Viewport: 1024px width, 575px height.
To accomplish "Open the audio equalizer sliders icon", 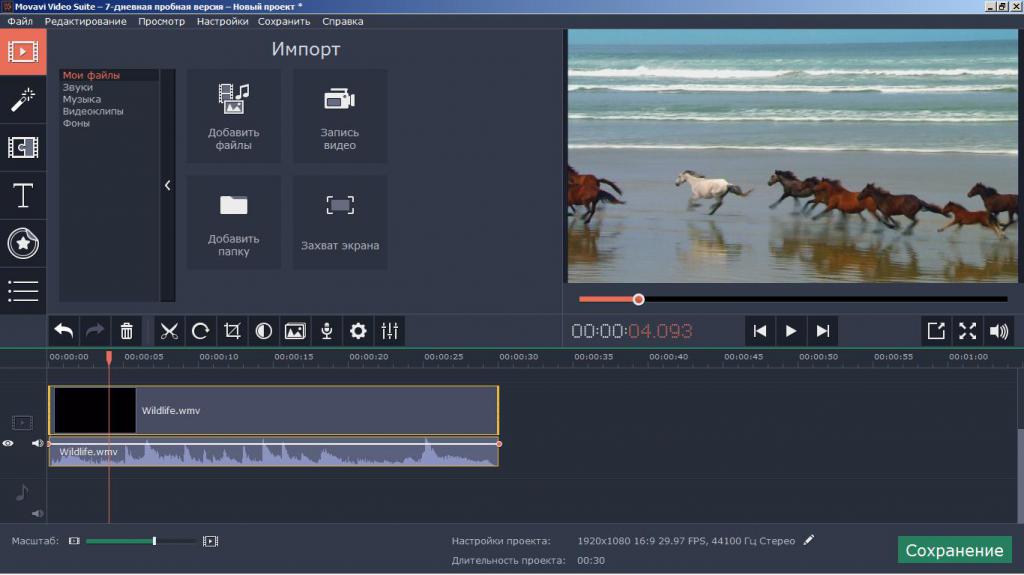I will click(x=390, y=331).
